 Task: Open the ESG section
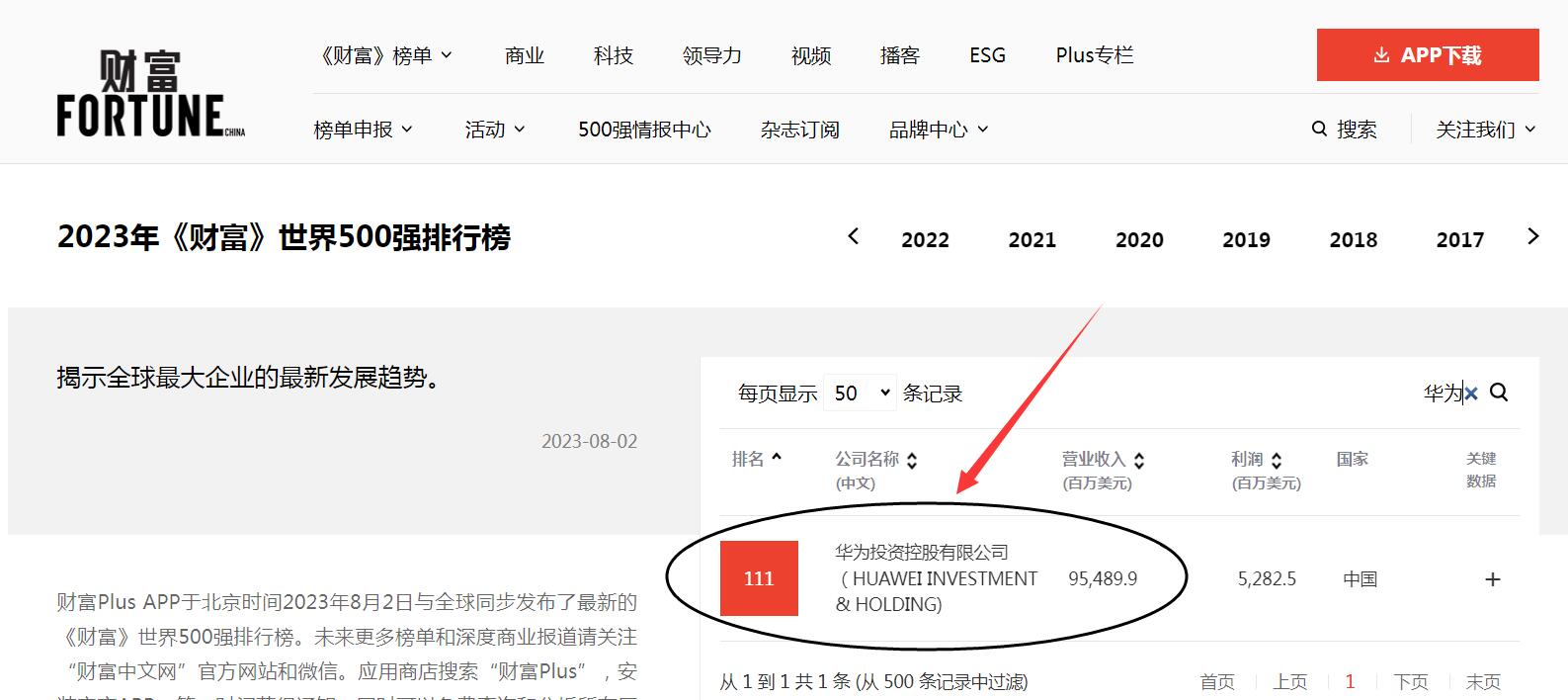(988, 55)
